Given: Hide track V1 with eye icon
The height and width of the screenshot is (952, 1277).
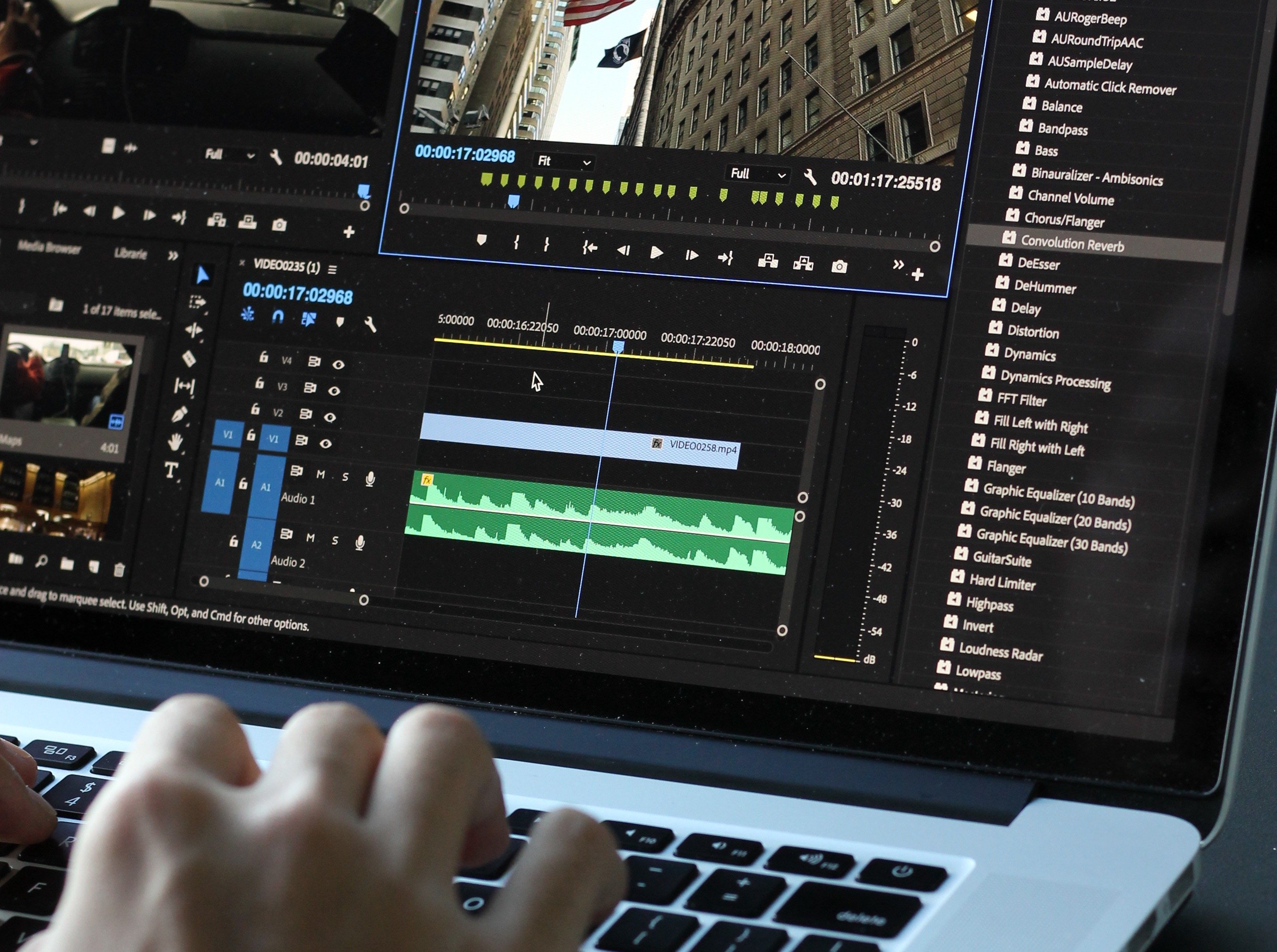Looking at the screenshot, I should (326, 443).
